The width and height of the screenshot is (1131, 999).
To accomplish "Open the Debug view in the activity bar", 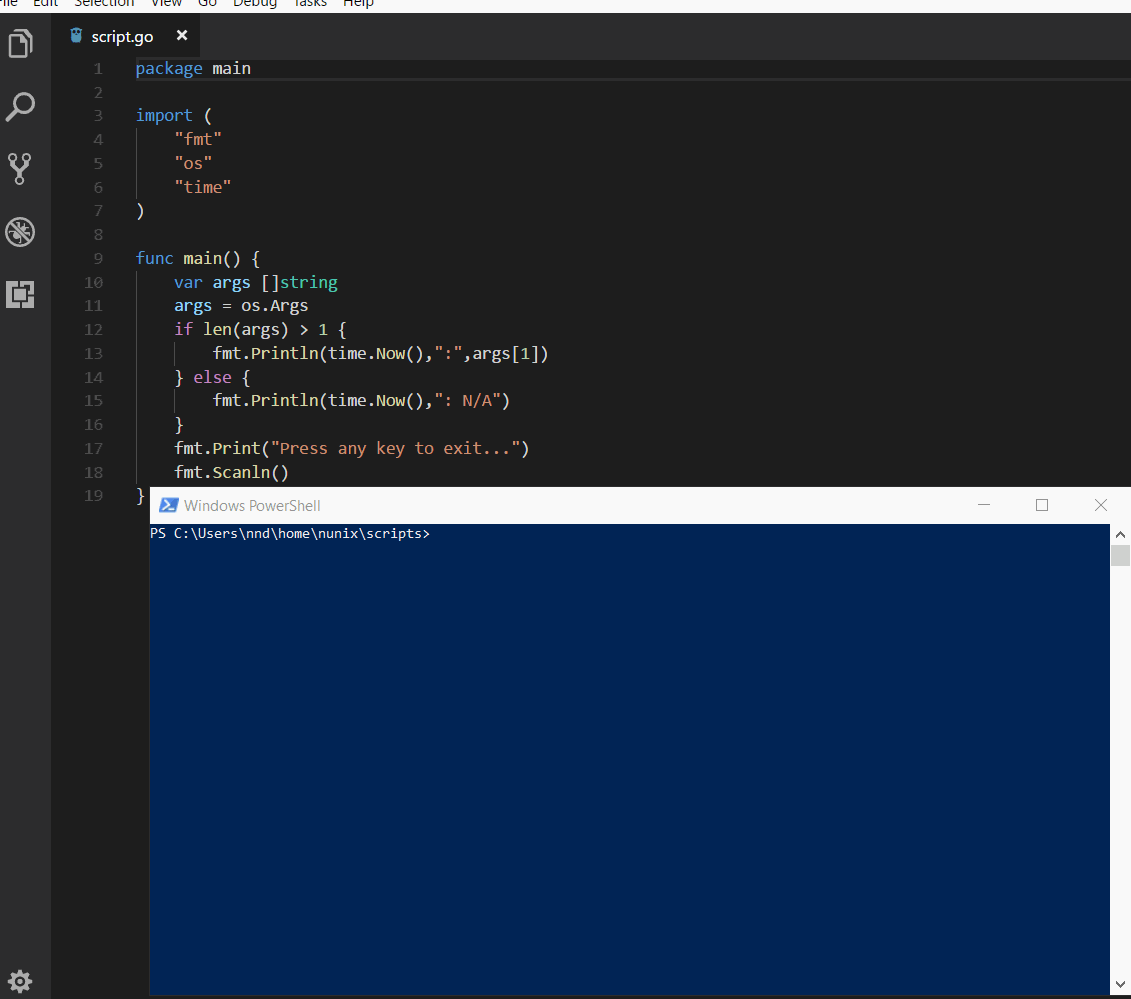I will coord(20,231).
